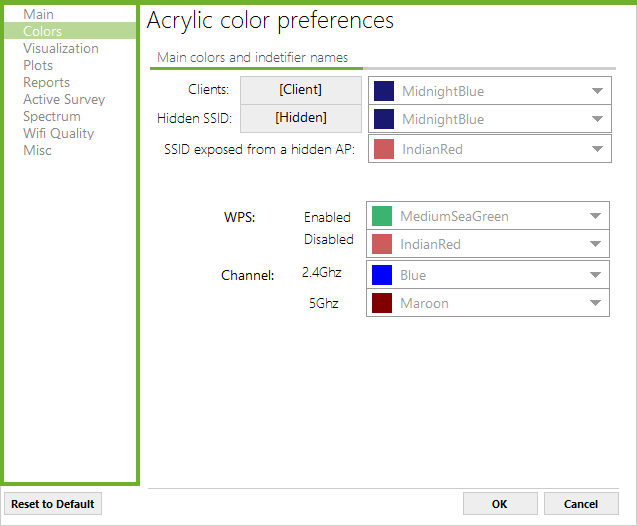Click the MediumSeaGreen color swatch

pyautogui.click(x=381, y=216)
